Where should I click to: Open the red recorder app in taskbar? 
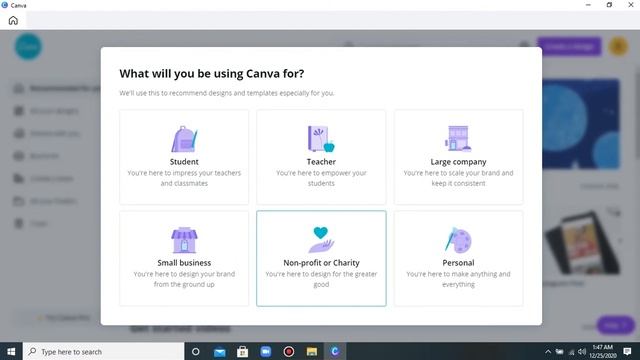289,351
